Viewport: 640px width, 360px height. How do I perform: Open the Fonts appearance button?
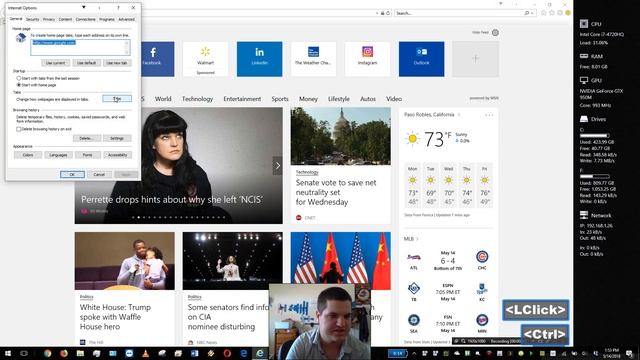coord(87,155)
